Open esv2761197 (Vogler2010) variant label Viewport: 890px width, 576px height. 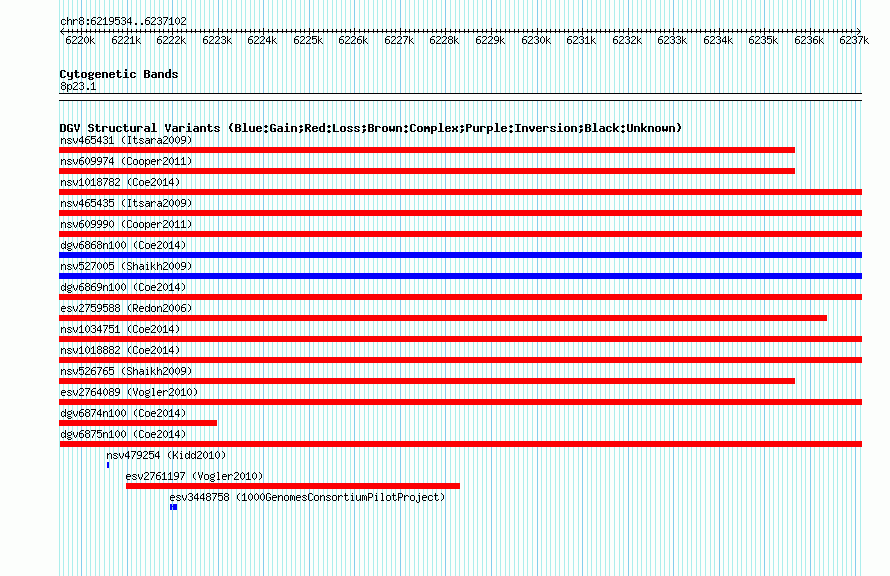coord(194,476)
